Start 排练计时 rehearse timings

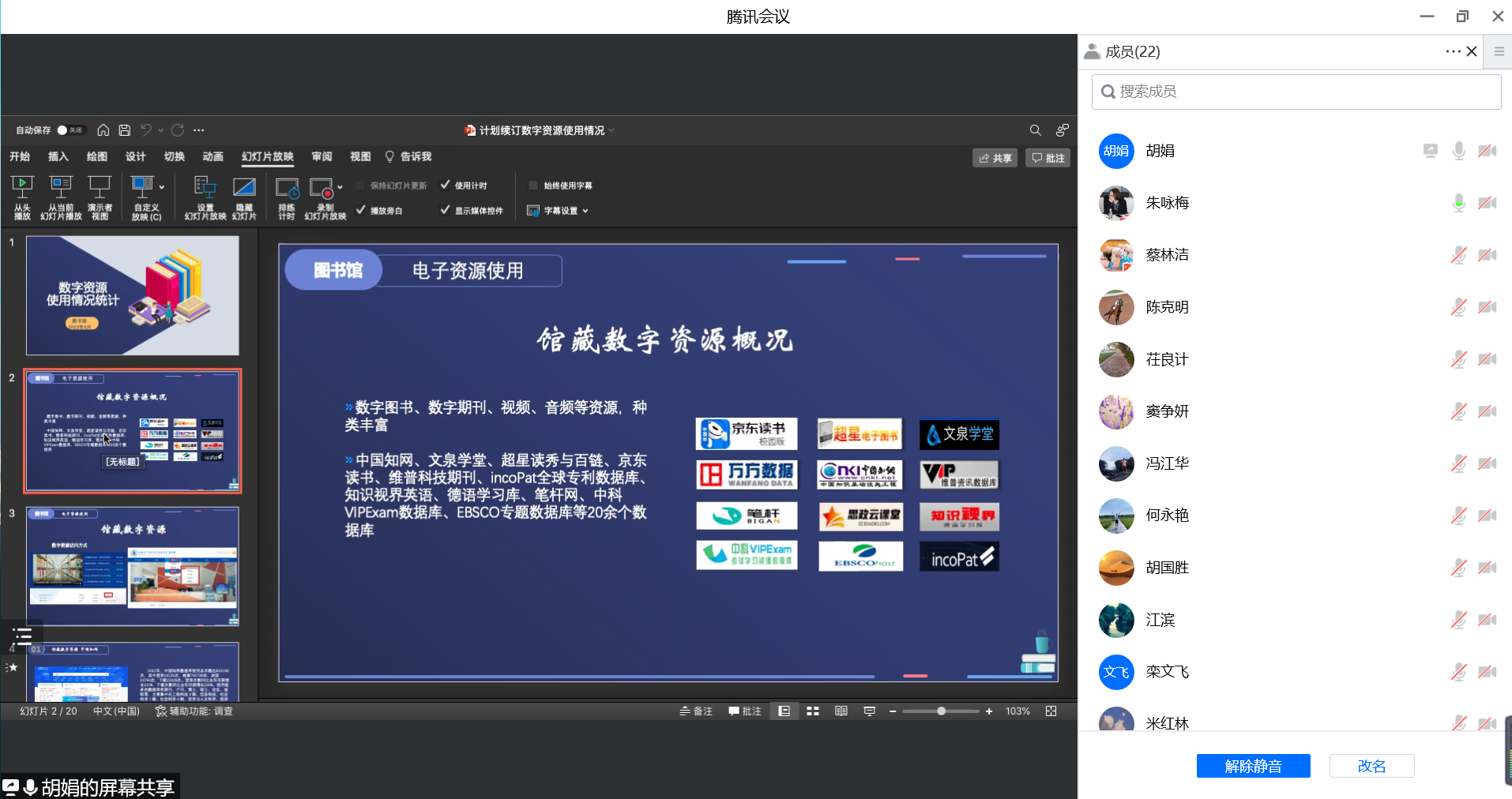[286, 189]
